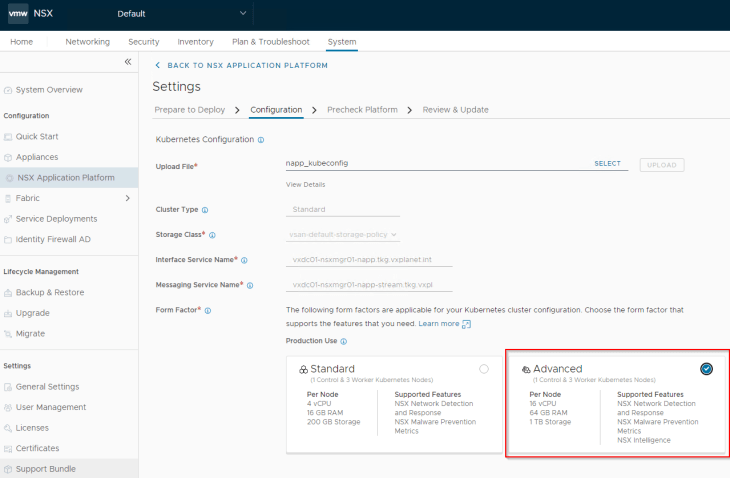Open Support Bundle in sidebar
The height and width of the screenshot is (478, 730).
[x=46, y=469]
